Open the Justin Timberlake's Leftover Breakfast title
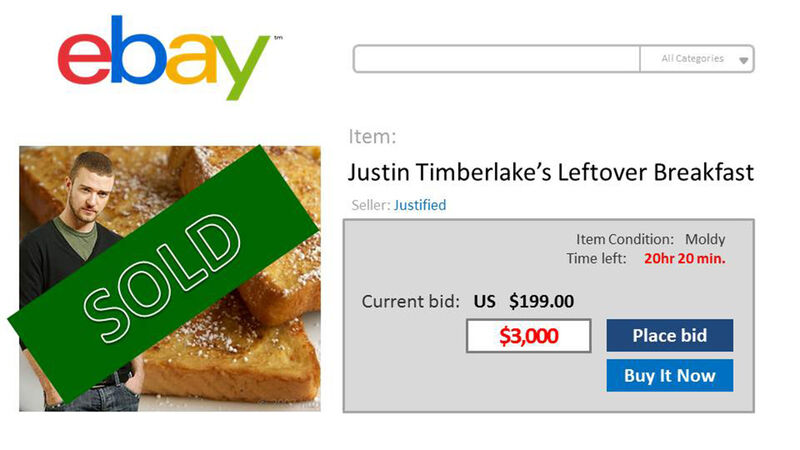This screenshot has height=450, width=800. (x=550, y=172)
